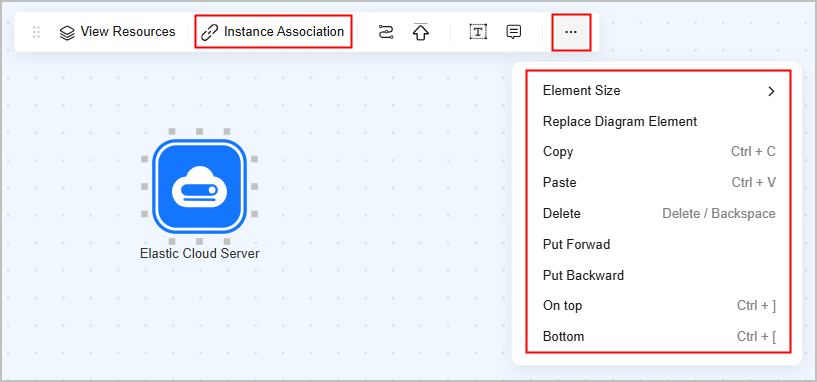
Task: Choose Replace Diagram Element
Action: [659, 122]
